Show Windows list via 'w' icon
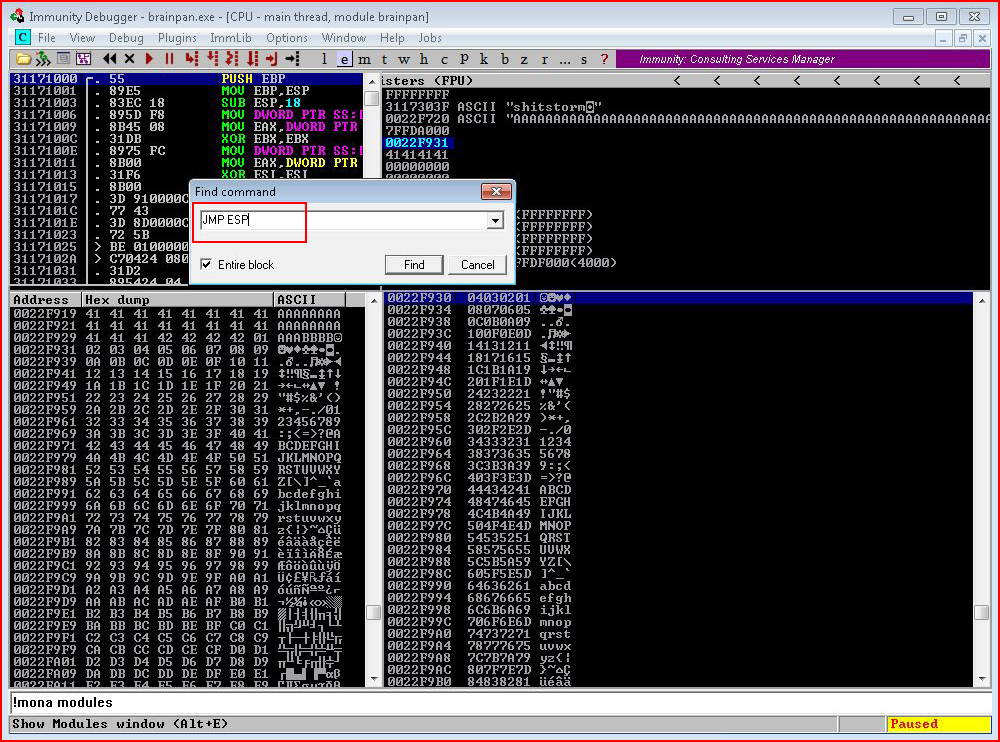Screen dimensions: 1000x742 click(404, 59)
